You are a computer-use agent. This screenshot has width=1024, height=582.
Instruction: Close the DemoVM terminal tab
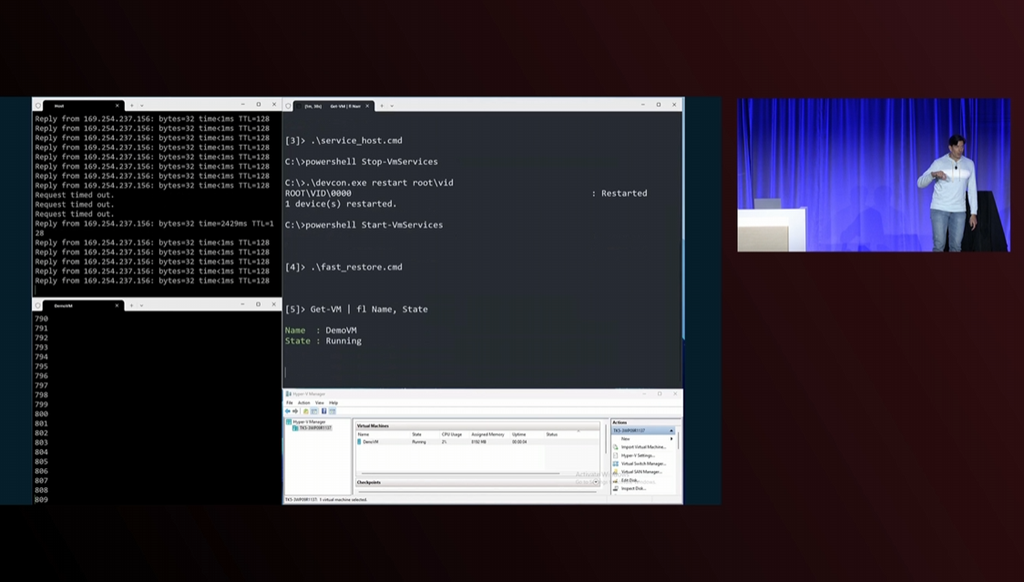click(118, 305)
